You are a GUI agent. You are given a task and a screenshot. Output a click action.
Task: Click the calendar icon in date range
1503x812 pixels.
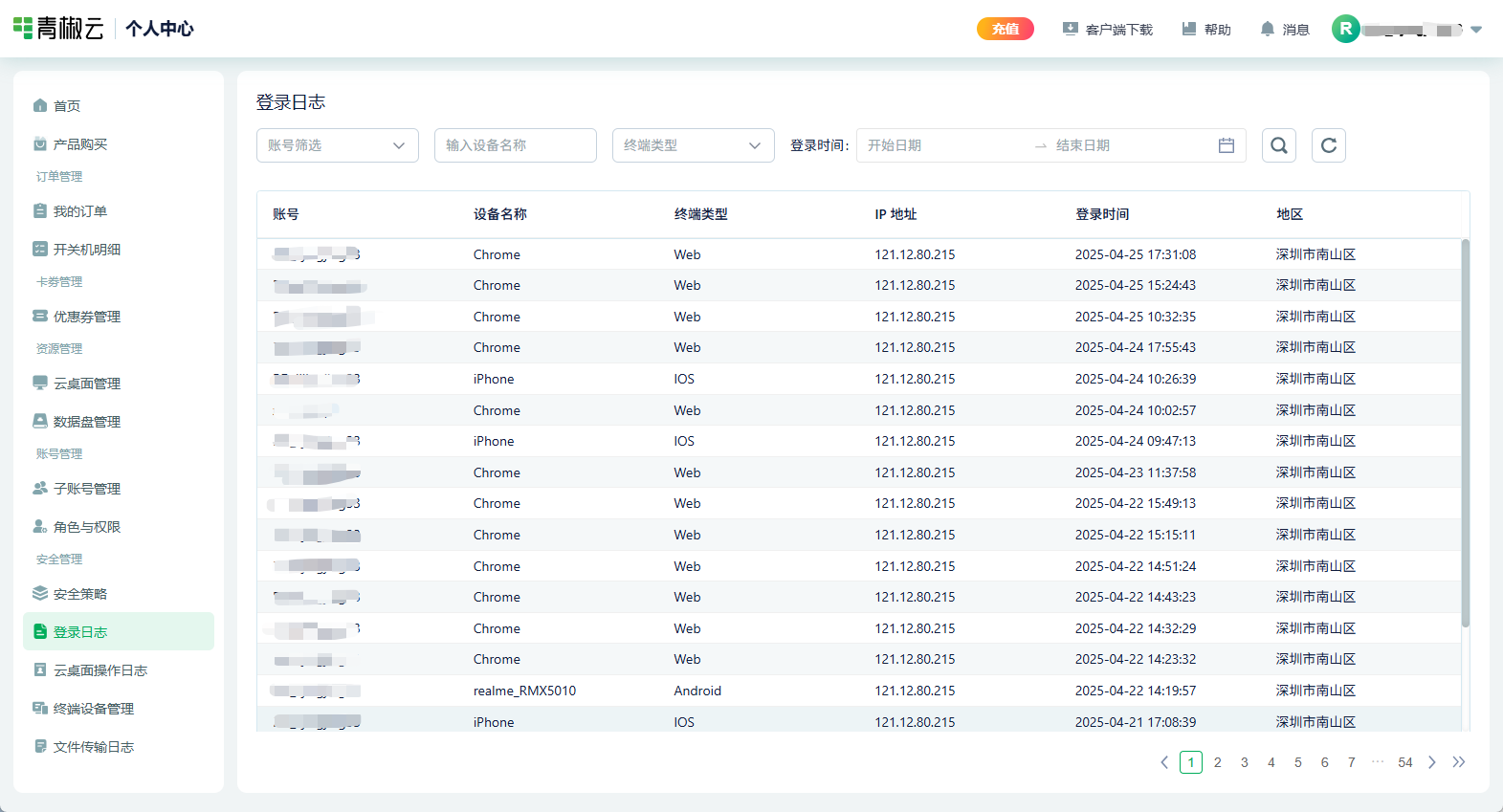point(1227,145)
